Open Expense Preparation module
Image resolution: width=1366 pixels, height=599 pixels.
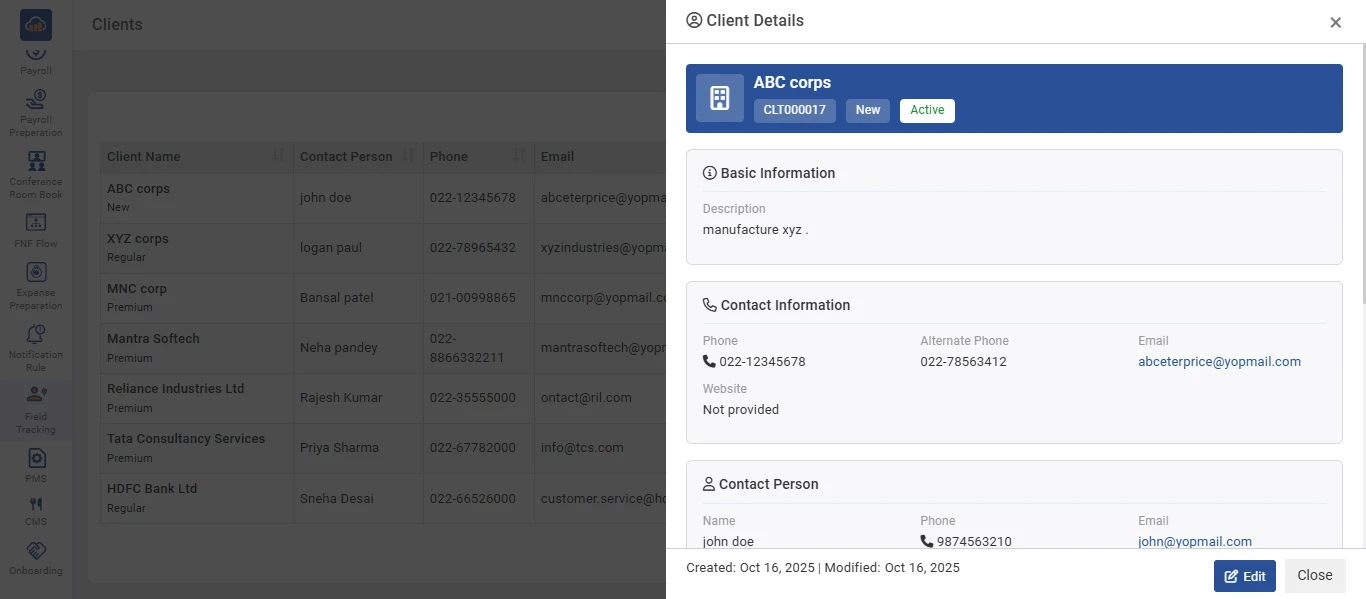tap(36, 285)
